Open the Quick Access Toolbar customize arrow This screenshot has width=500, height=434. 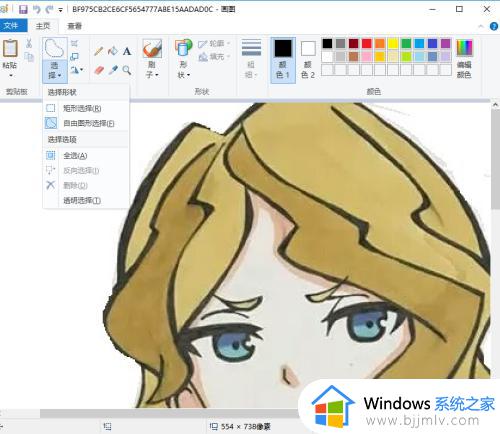click(x=60, y=10)
